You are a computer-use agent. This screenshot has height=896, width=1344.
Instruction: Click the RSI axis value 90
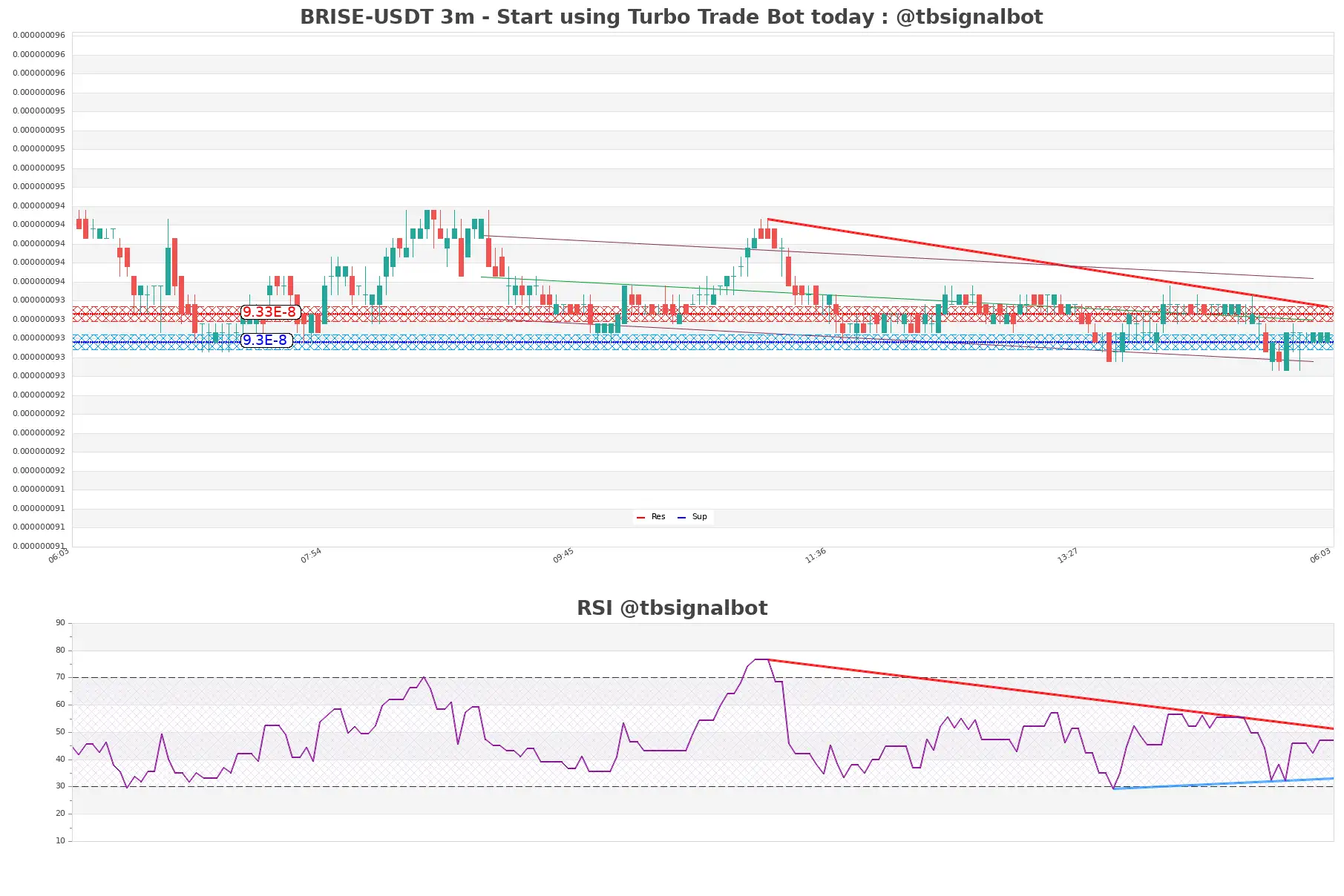(60, 623)
